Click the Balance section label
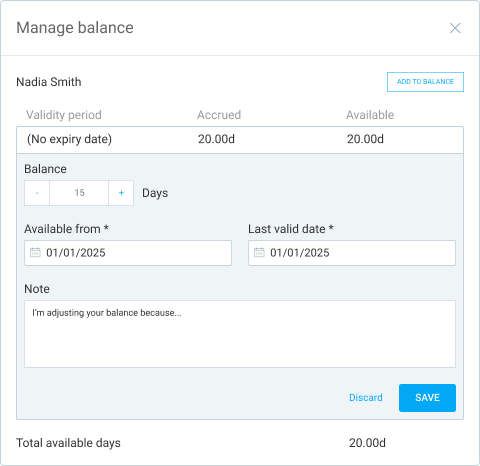 tap(45, 169)
